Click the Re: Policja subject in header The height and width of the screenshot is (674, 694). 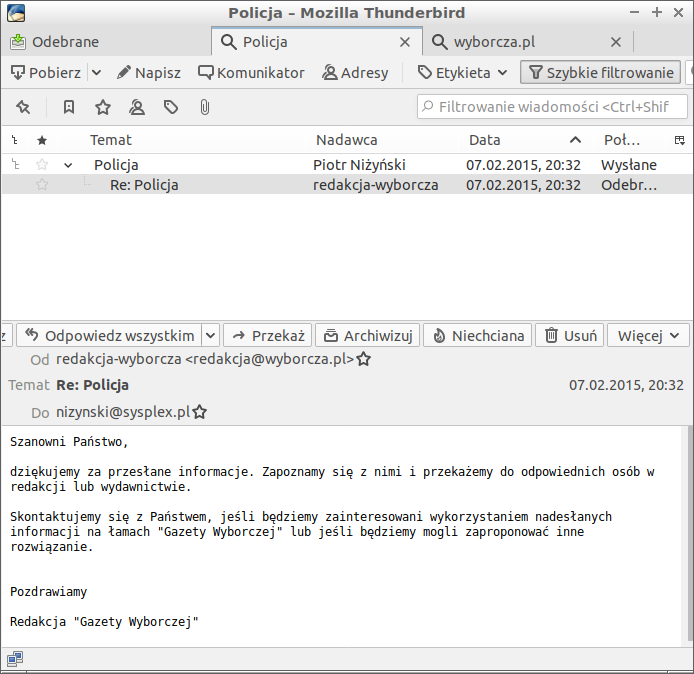pyautogui.click(x=93, y=385)
